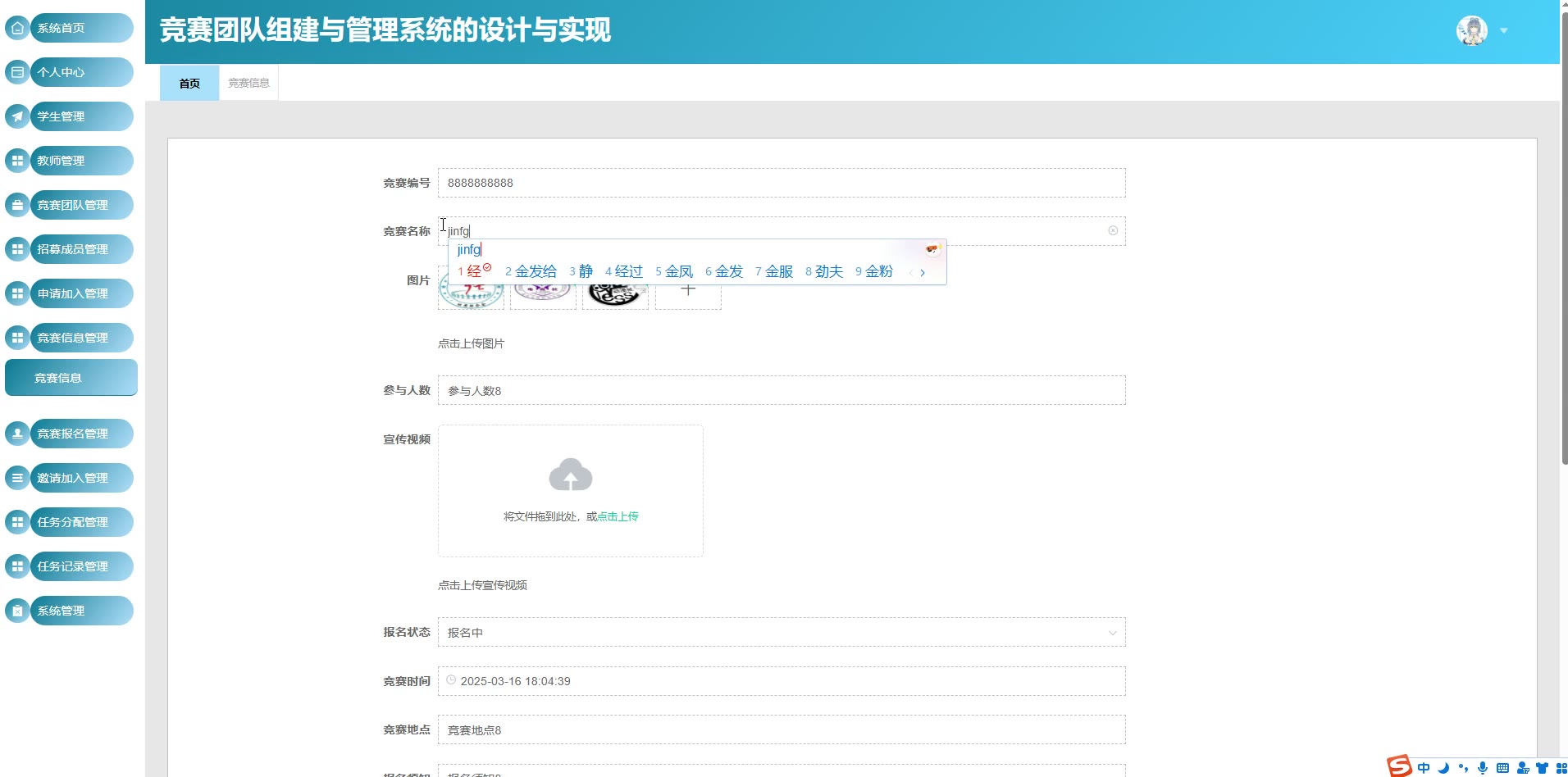Switch to the 竞赛信息 tab
Screen dimensions: 1568x777
pos(248,83)
